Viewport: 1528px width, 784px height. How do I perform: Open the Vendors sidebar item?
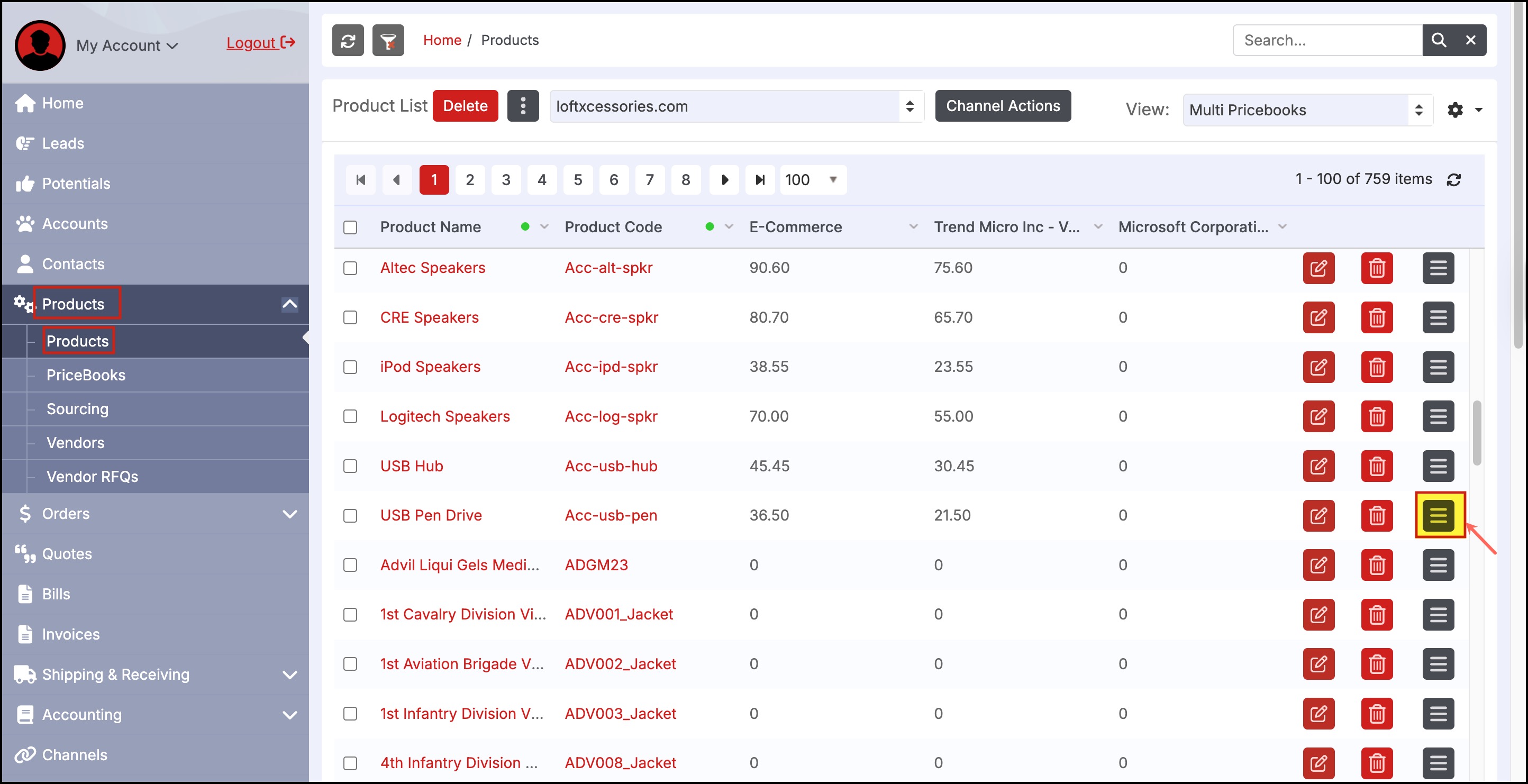[x=75, y=442]
